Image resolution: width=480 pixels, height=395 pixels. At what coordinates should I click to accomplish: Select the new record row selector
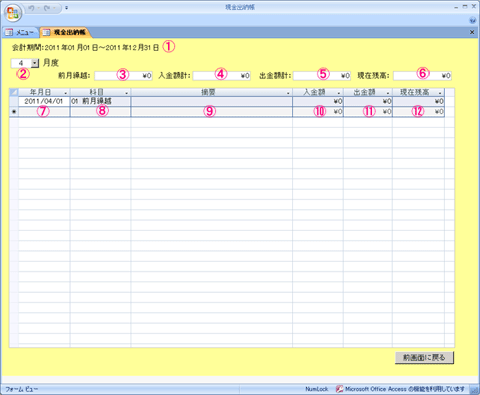(14, 112)
